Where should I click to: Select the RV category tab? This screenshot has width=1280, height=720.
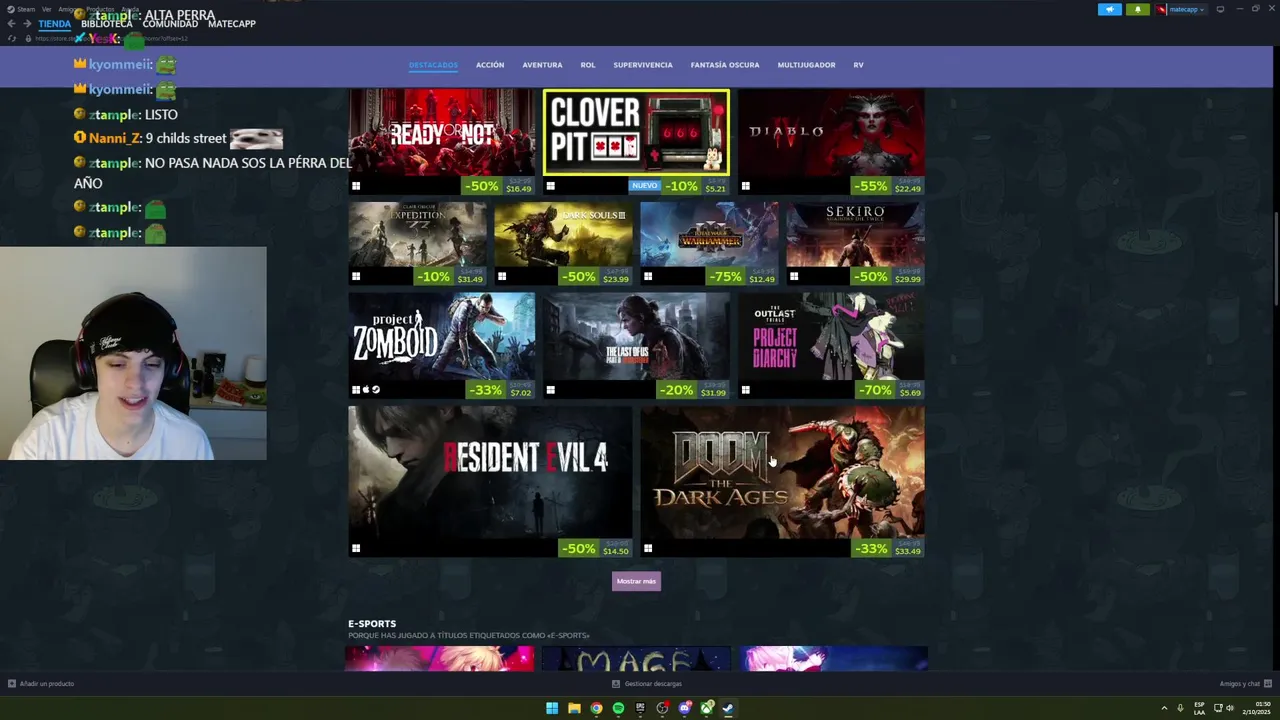point(858,65)
